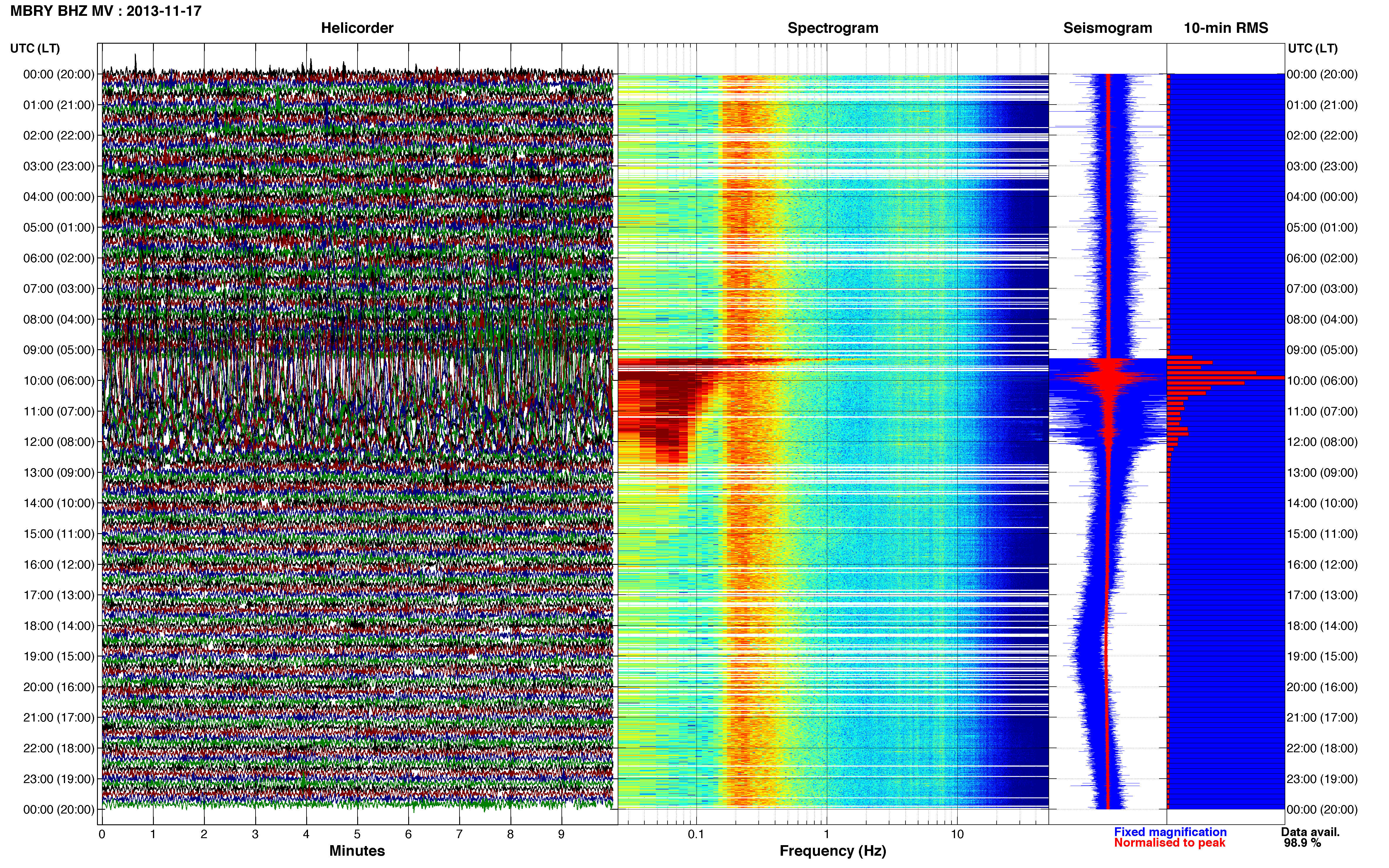
Task: Click "13:00 (09:00)" beside the RMS panel
Action: 1322,473
